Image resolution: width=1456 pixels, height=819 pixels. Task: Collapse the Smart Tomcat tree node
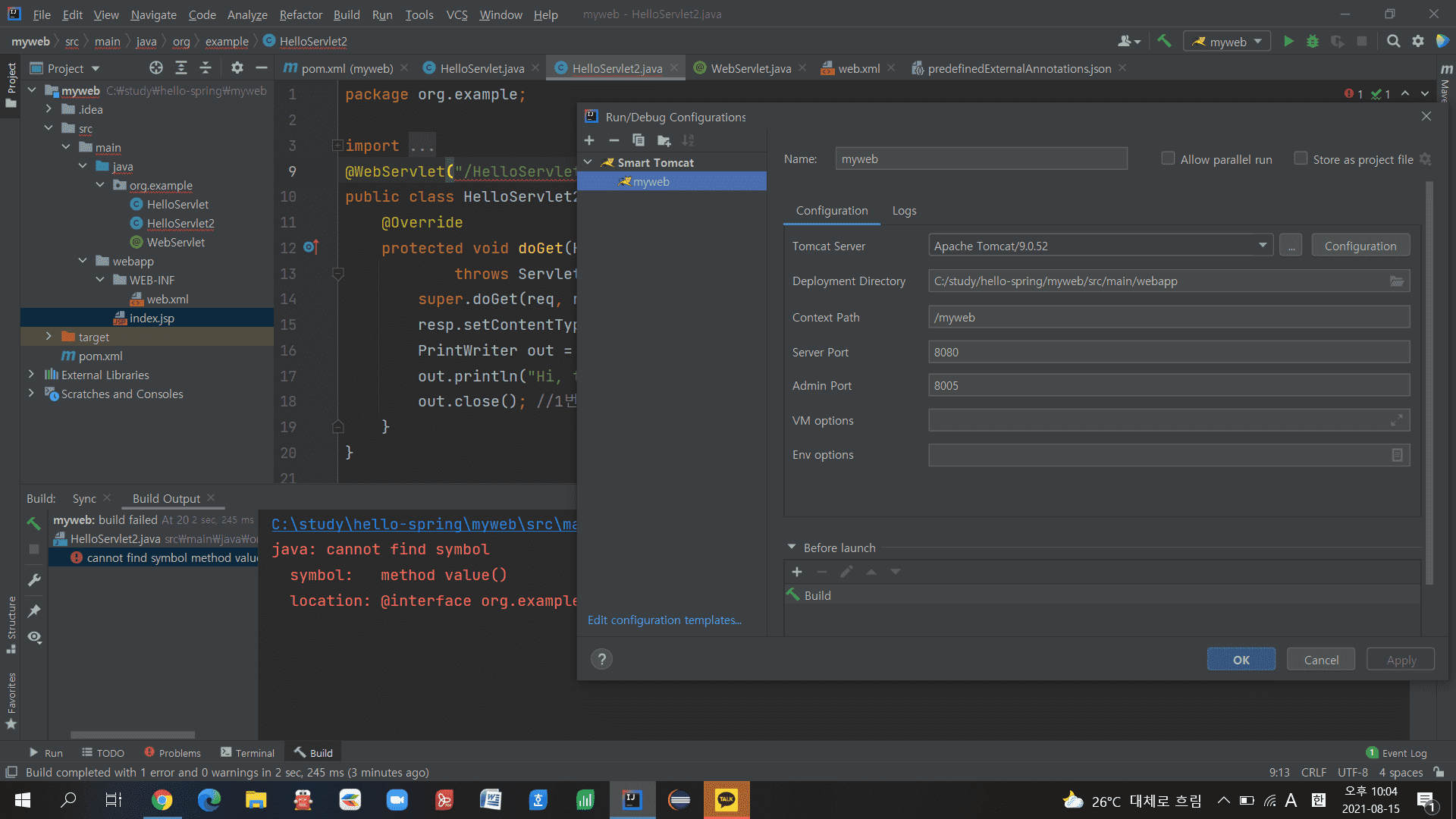coord(588,162)
